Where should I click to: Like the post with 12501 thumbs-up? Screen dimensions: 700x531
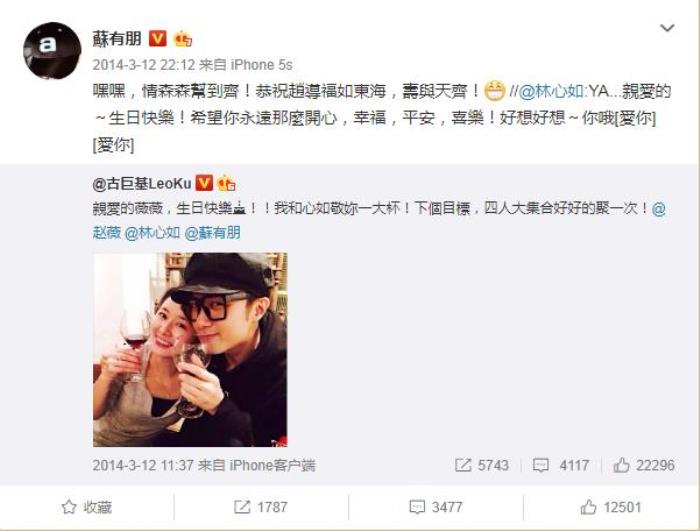611,507
